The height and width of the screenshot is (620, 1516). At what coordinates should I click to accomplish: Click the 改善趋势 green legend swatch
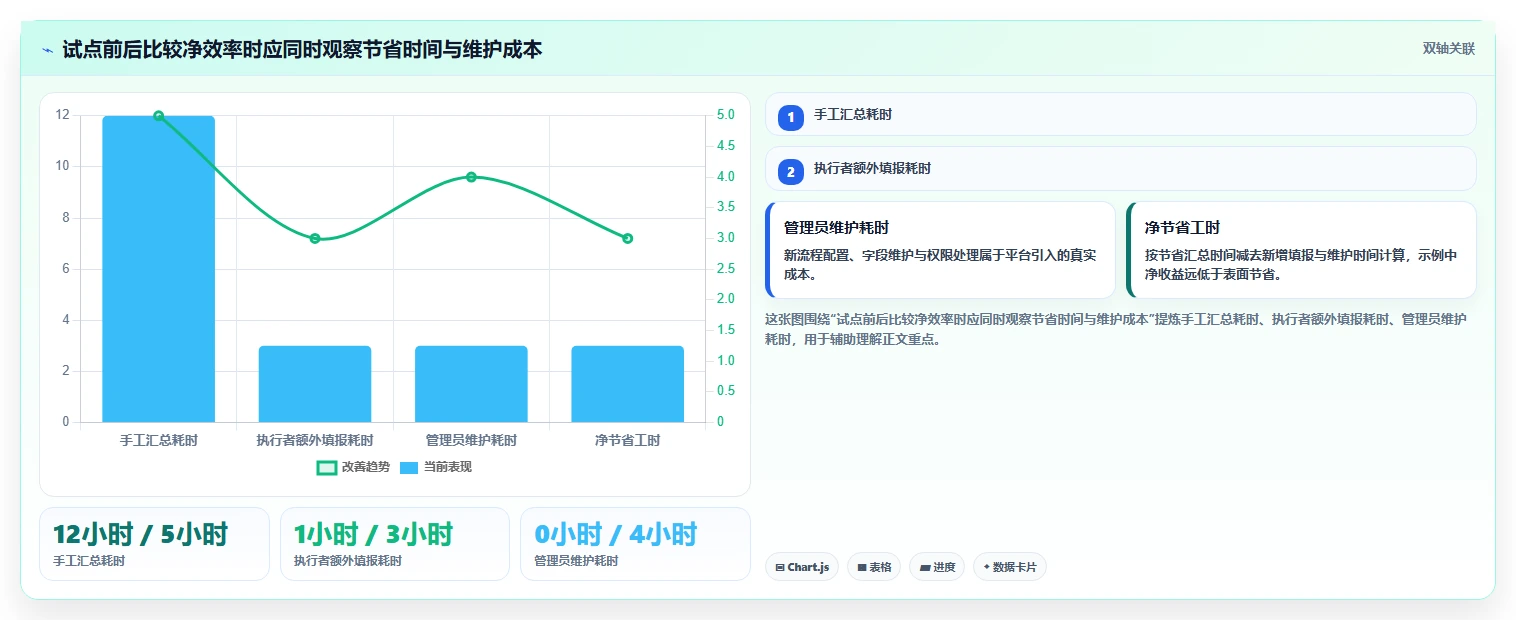[326, 467]
